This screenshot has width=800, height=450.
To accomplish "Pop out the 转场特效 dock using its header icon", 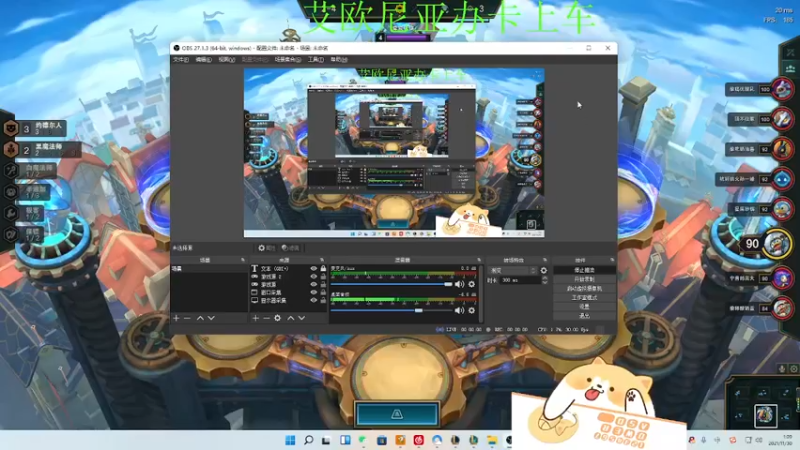I will point(545,260).
